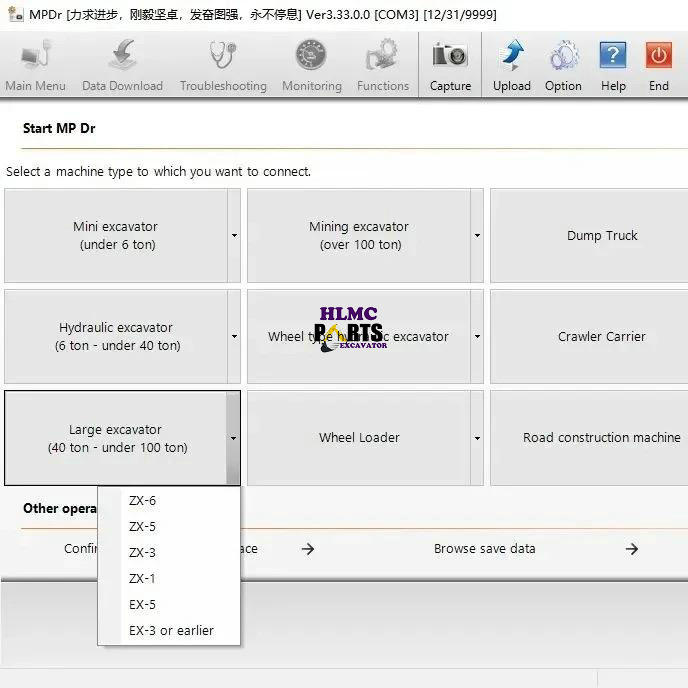Choose the Road construction machine button
Screen dimensions: 688x688
click(601, 438)
